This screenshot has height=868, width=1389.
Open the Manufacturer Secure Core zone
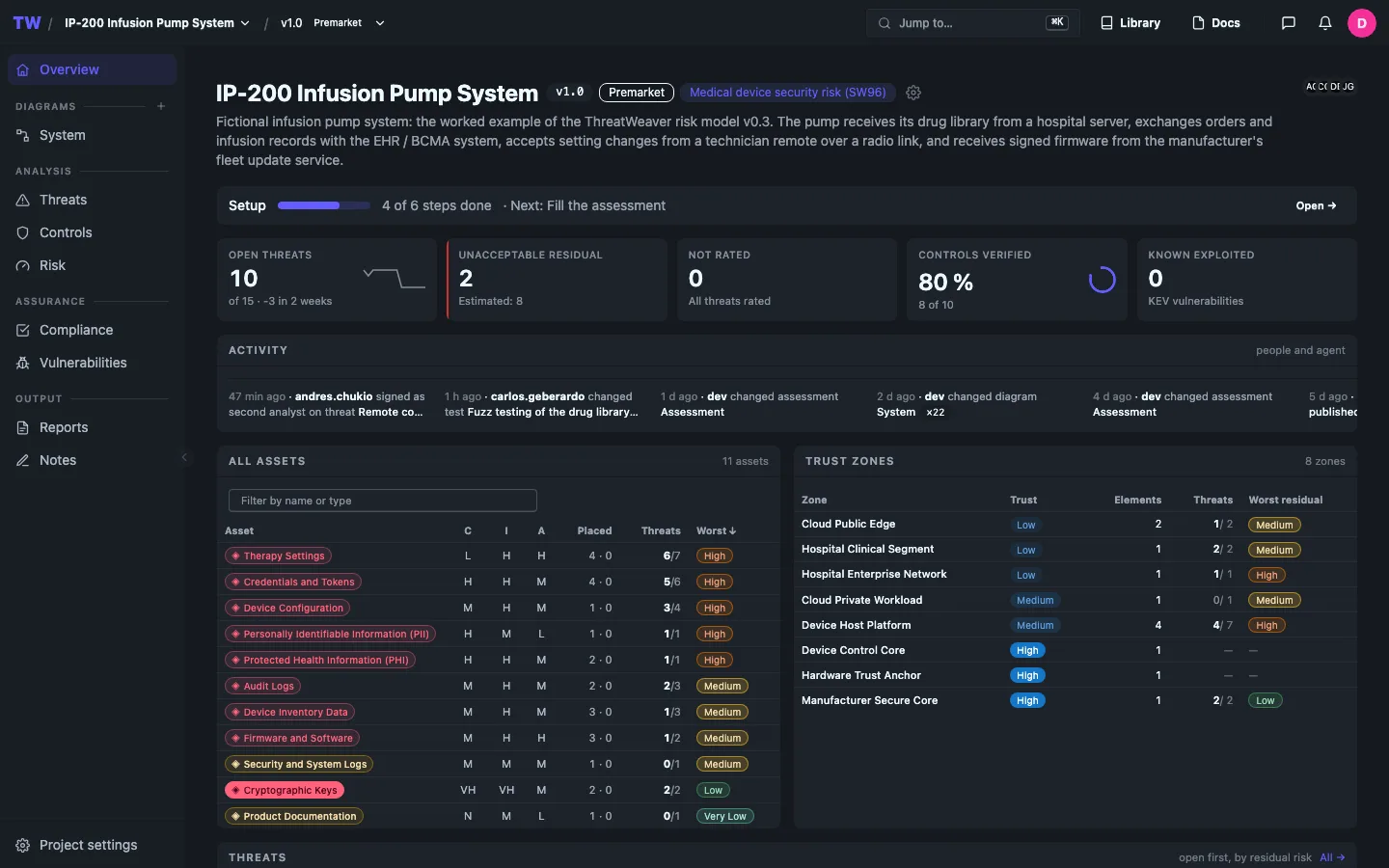[x=1075, y=700]
